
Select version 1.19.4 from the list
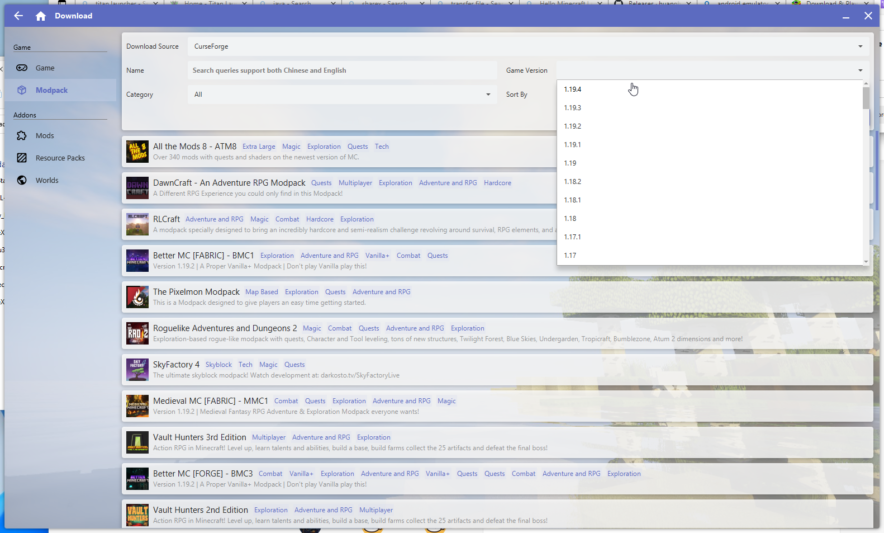tap(573, 89)
